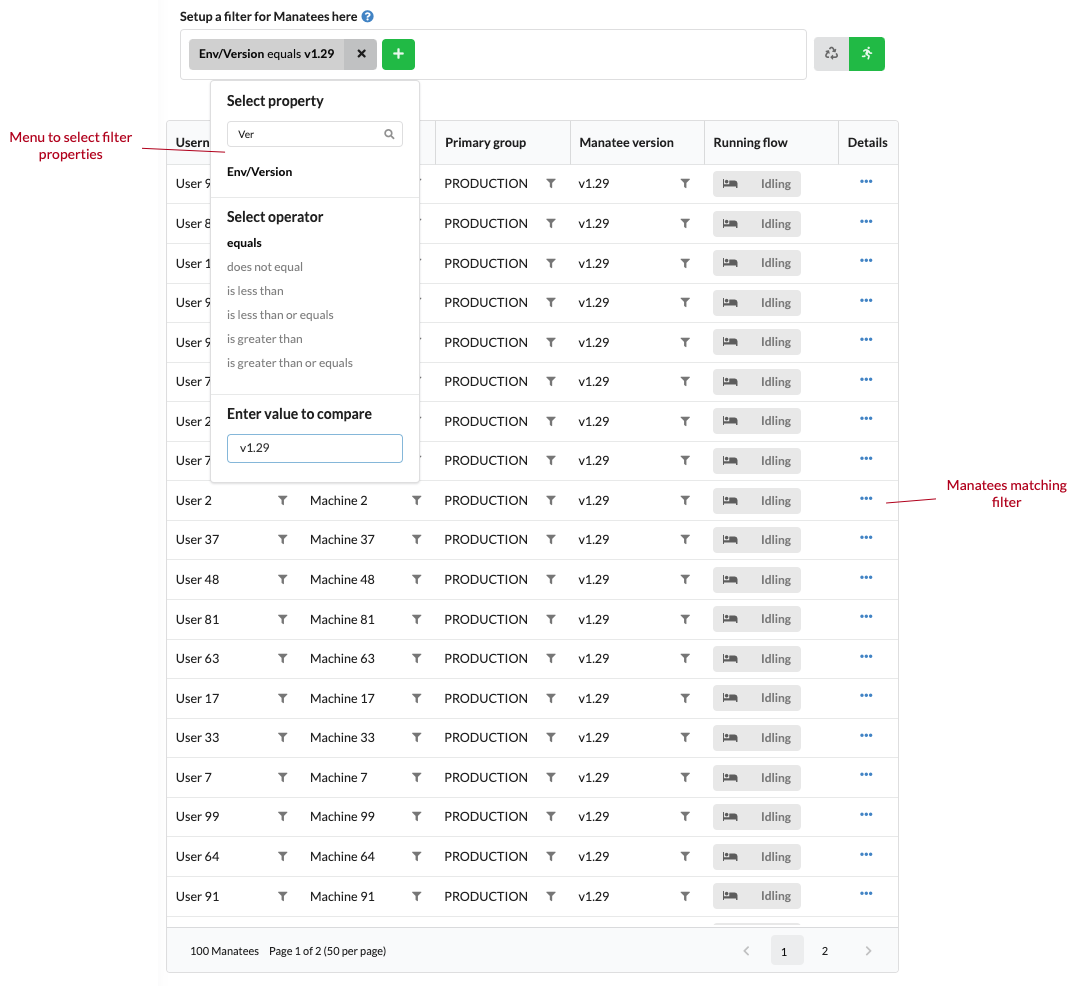Open details dots for User 37

[x=866, y=538]
